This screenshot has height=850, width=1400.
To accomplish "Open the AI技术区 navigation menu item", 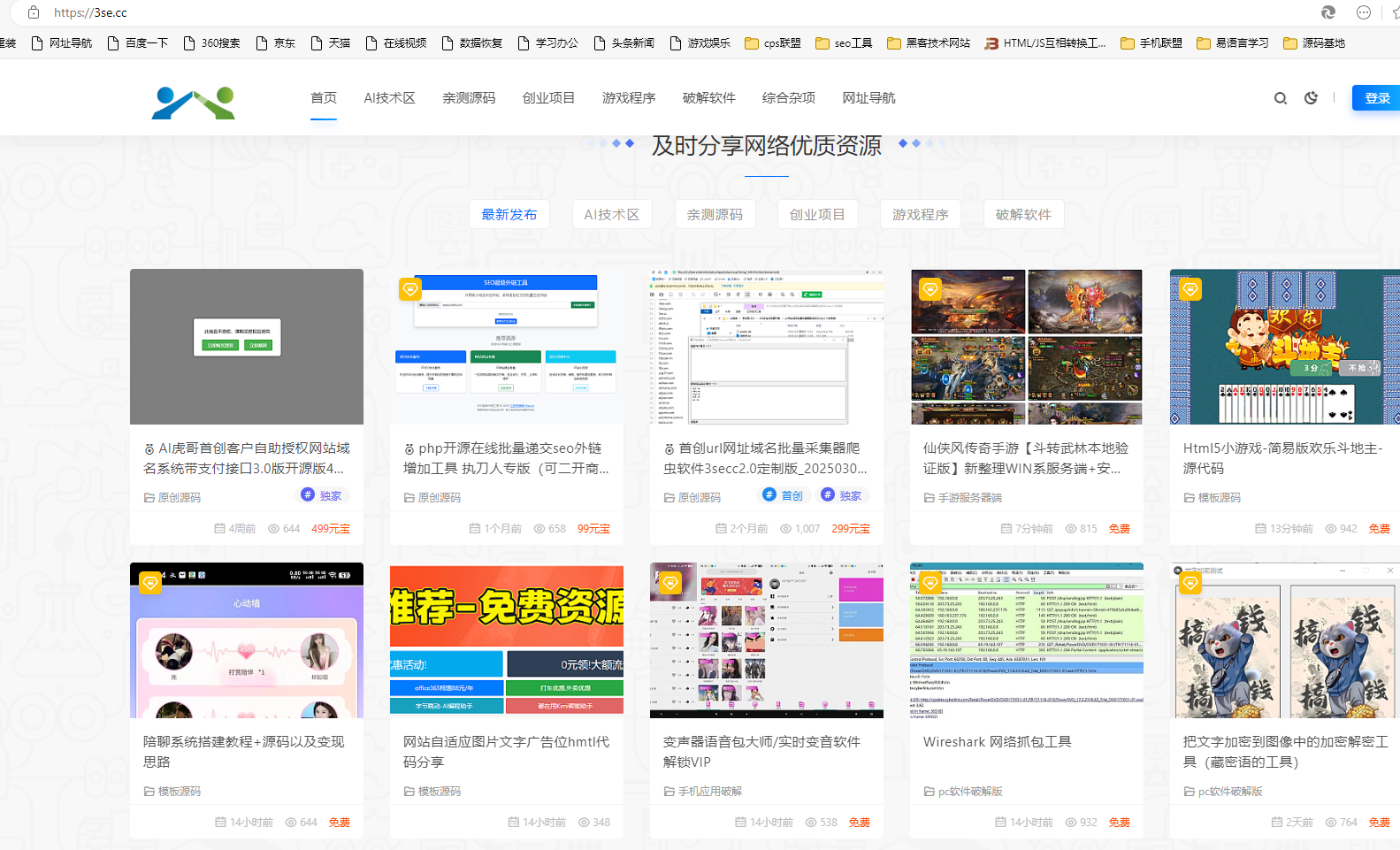I will (x=389, y=98).
